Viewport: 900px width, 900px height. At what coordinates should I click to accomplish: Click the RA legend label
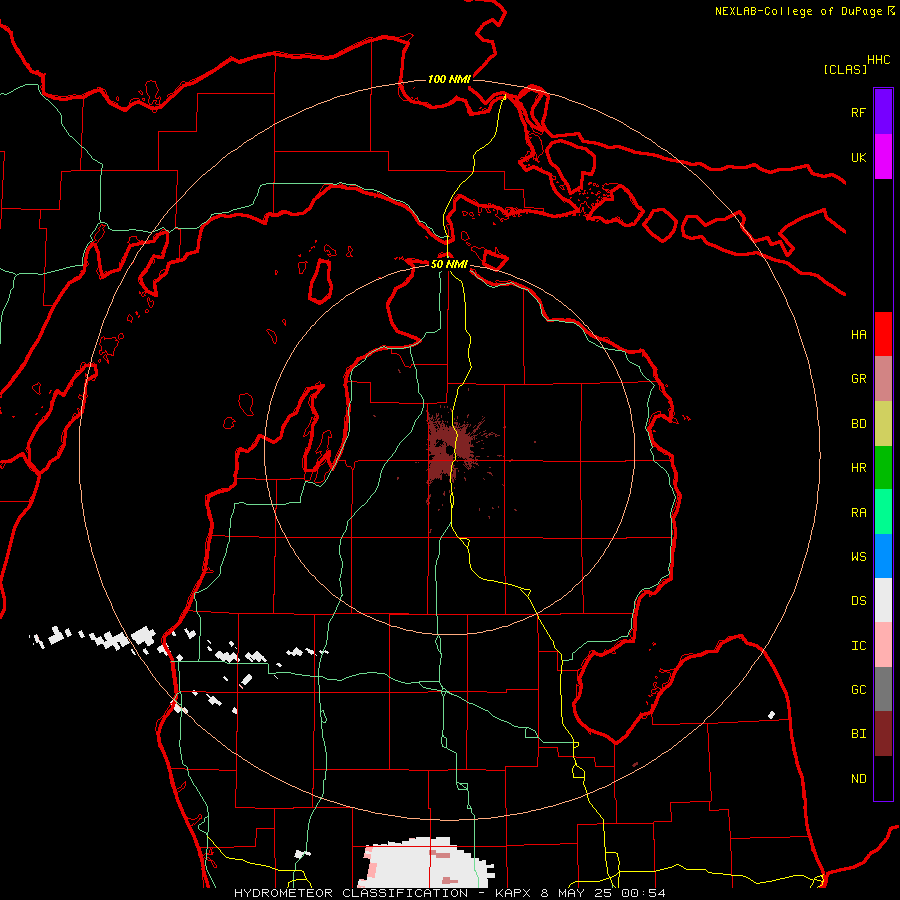[858, 513]
